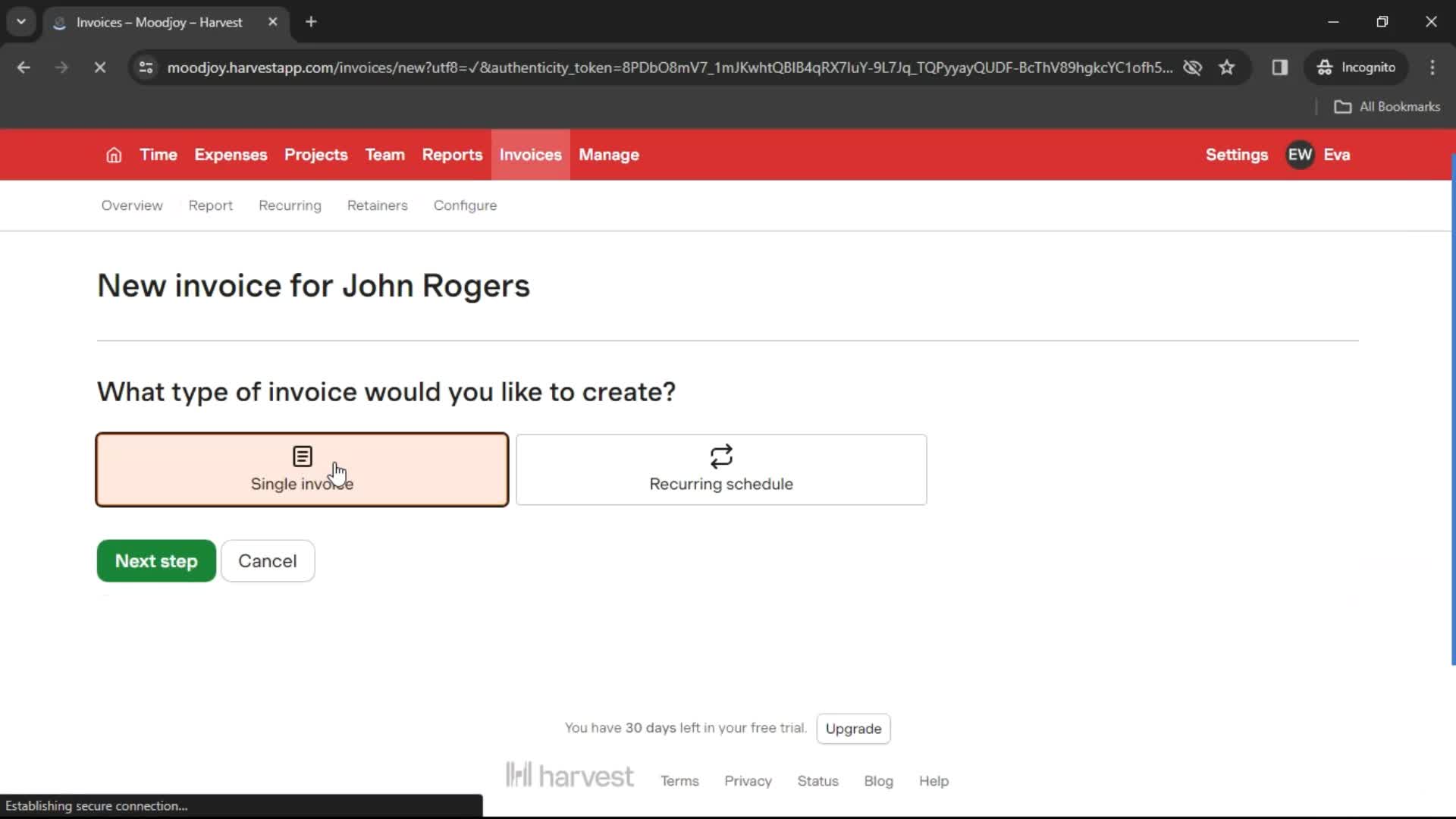Select the Single invoice option
Screen dimensions: 1456x819
302,469
